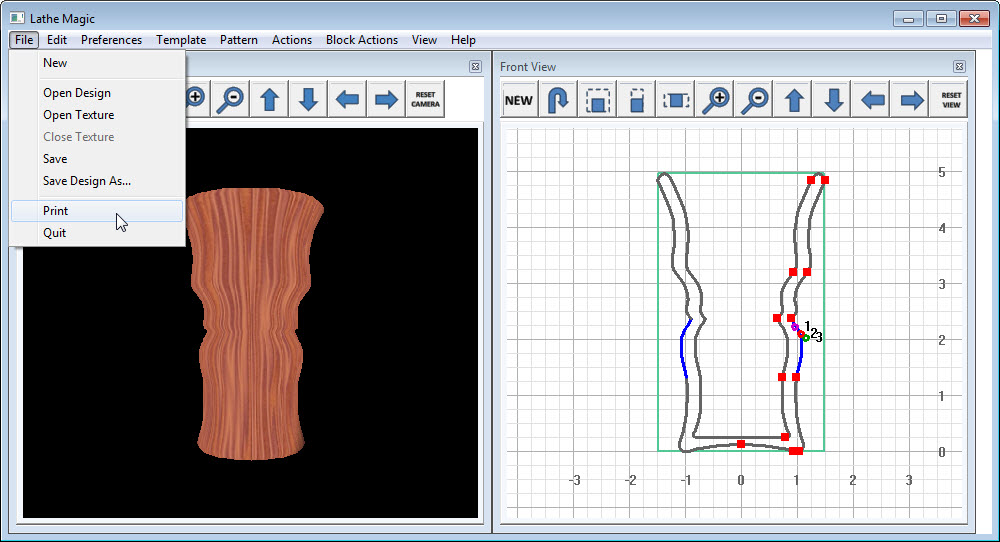
Task: Click the RESET VIEW button
Action: (x=951, y=100)
